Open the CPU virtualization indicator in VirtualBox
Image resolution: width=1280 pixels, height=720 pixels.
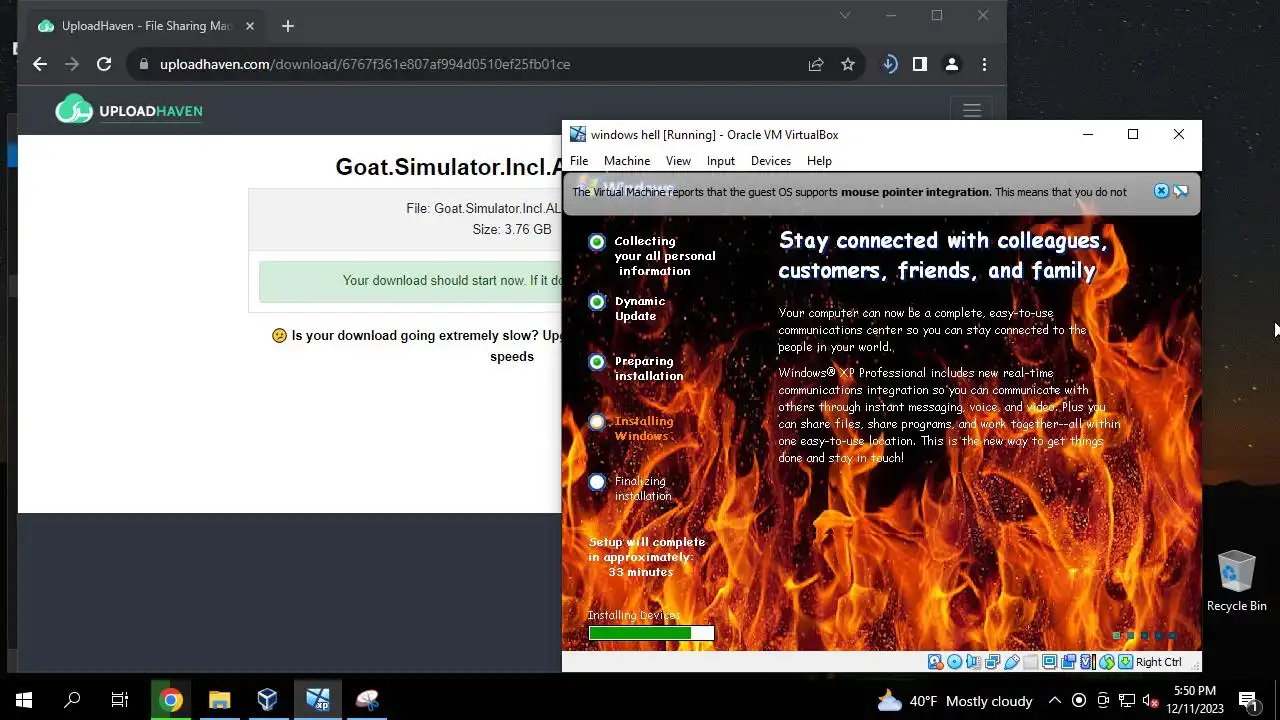click(x=1087, y=662)
